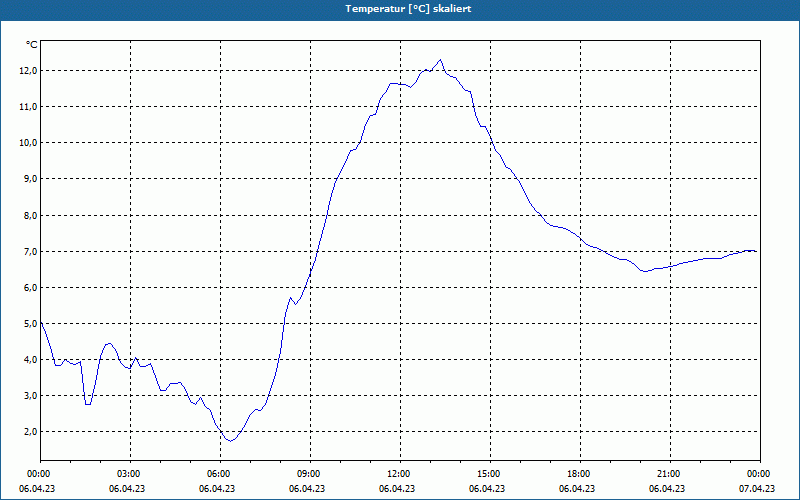This screenshot has height=500, width=800.
Task: Select the '12,0' y-axis label
Action: click(29, 70)
